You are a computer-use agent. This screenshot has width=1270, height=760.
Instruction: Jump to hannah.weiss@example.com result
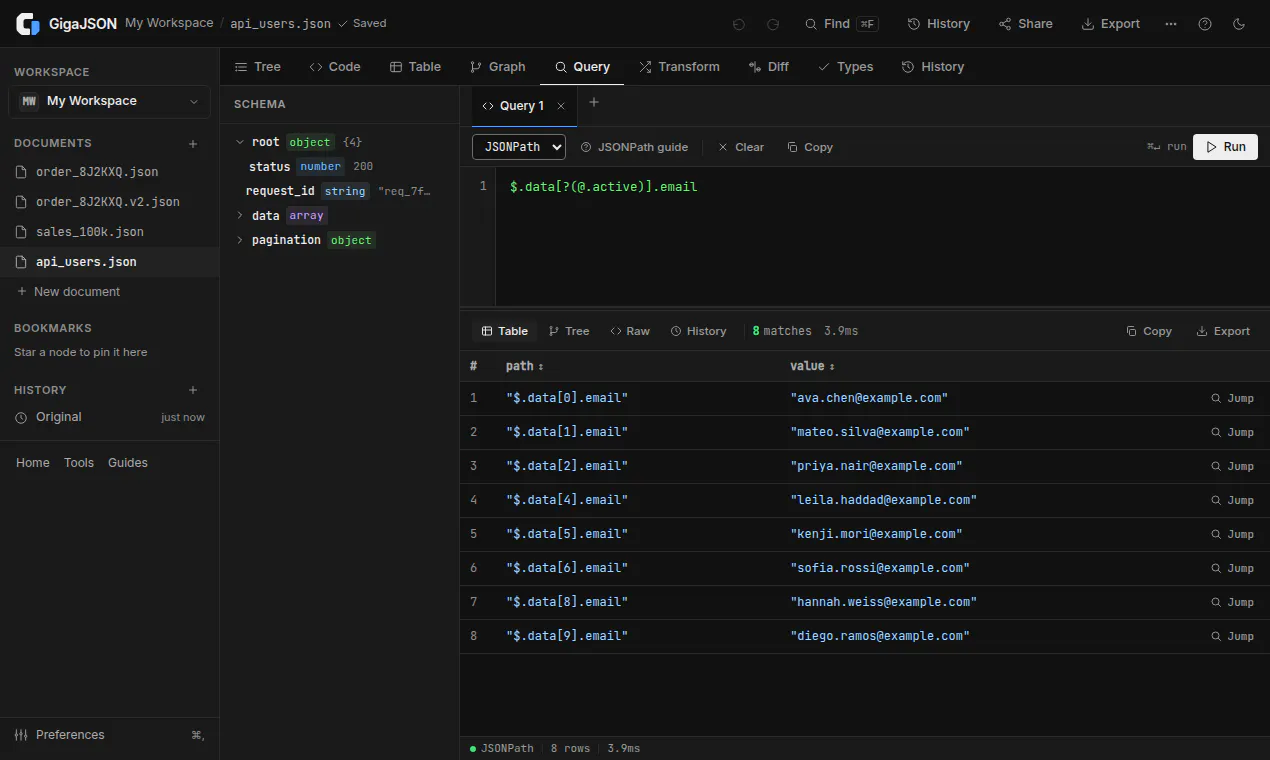1232,602
